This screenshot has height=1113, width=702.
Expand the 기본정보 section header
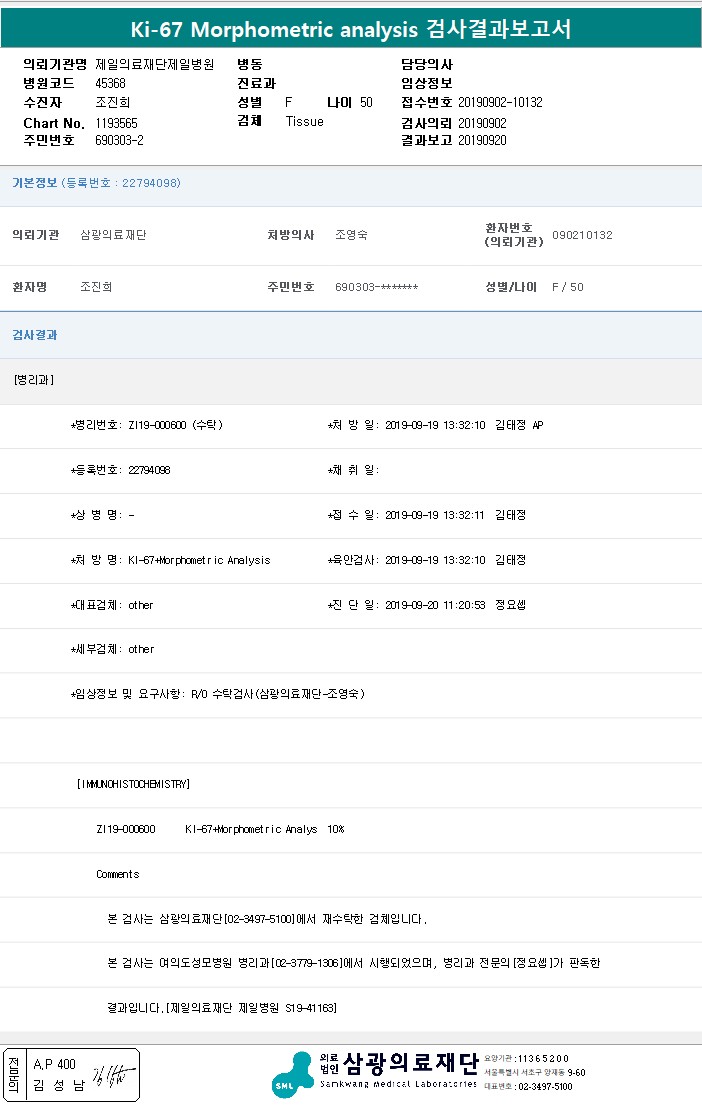coord(96,183)
